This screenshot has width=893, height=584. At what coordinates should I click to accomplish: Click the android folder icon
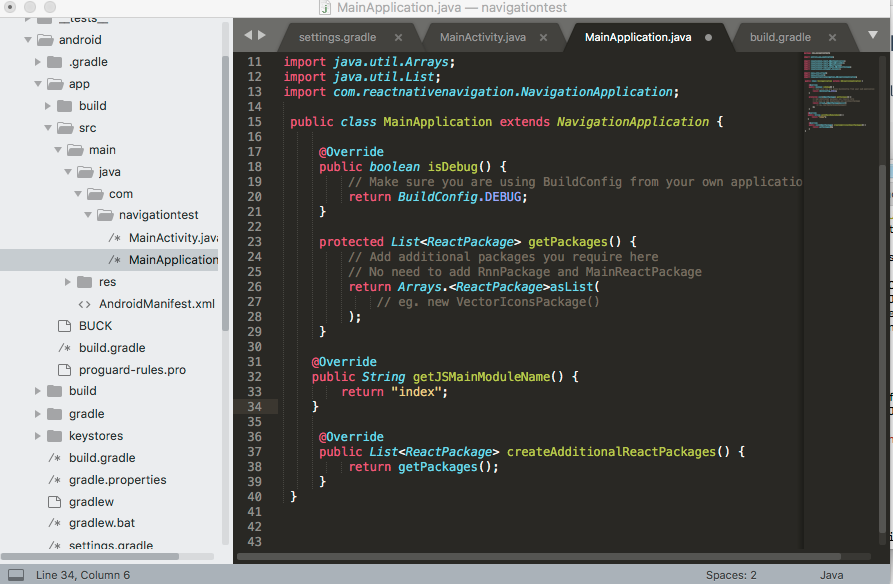tap(47, 40)
